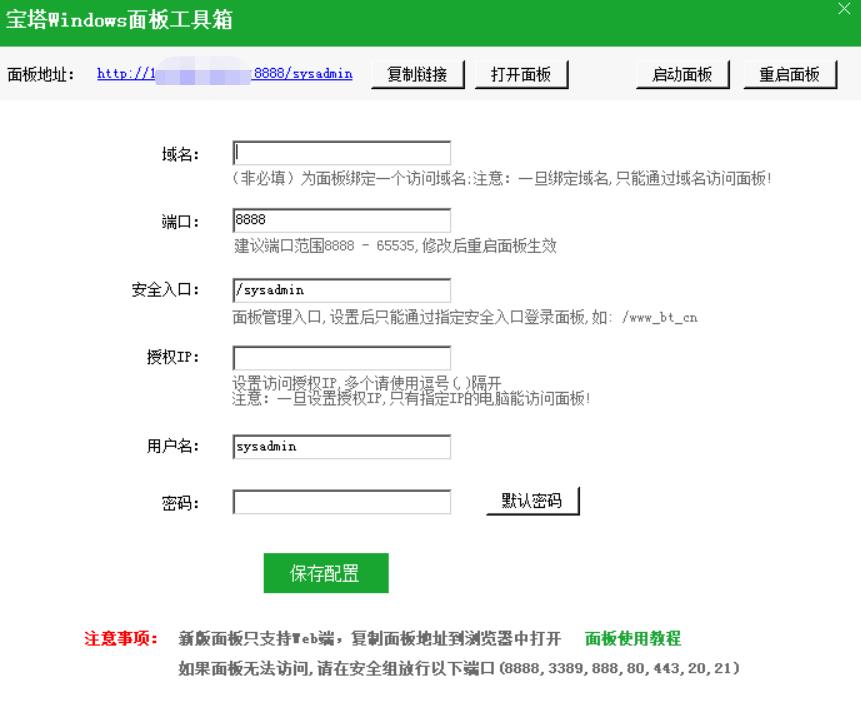
Task: Click the 密码 input field
Action: 342,502
